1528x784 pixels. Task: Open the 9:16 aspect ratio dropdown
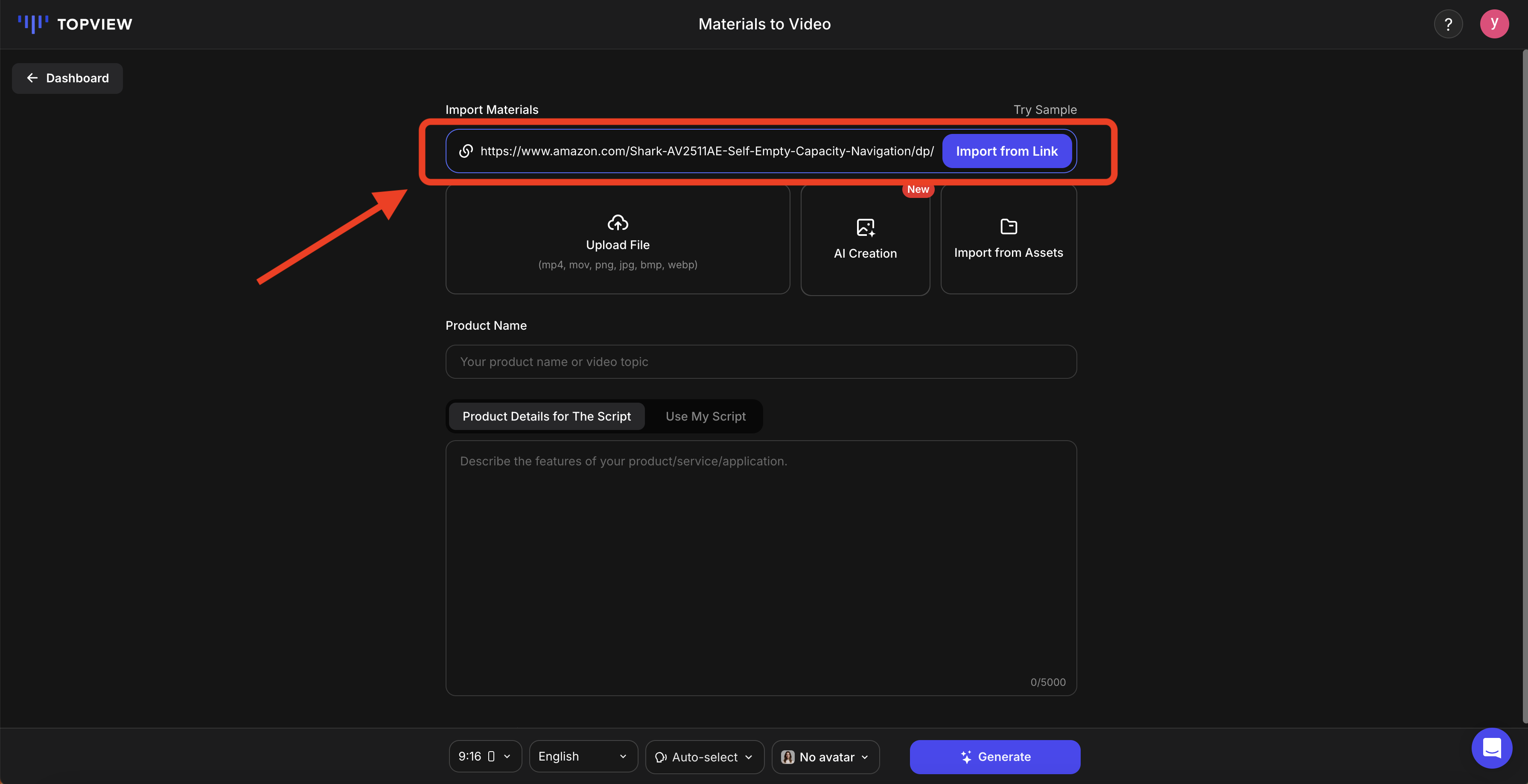(484, 757)
